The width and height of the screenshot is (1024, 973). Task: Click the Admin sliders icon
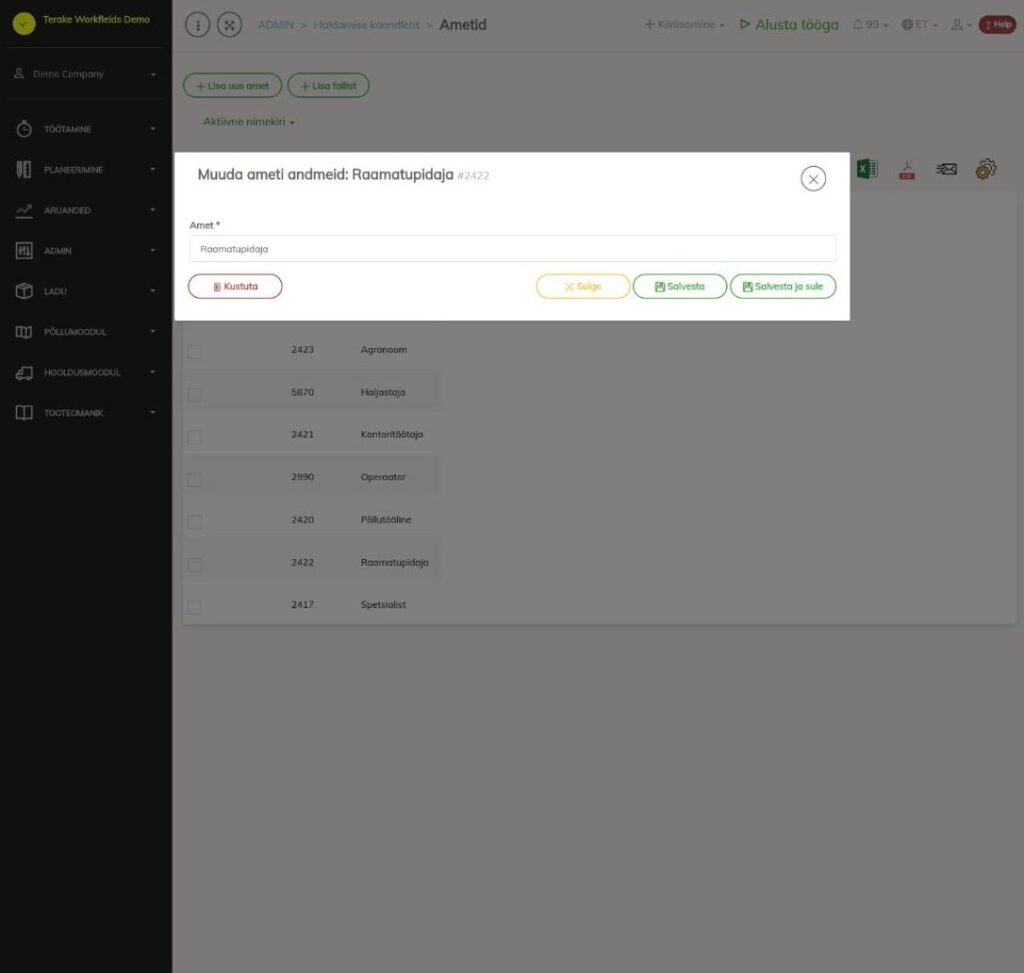point(24,251)
